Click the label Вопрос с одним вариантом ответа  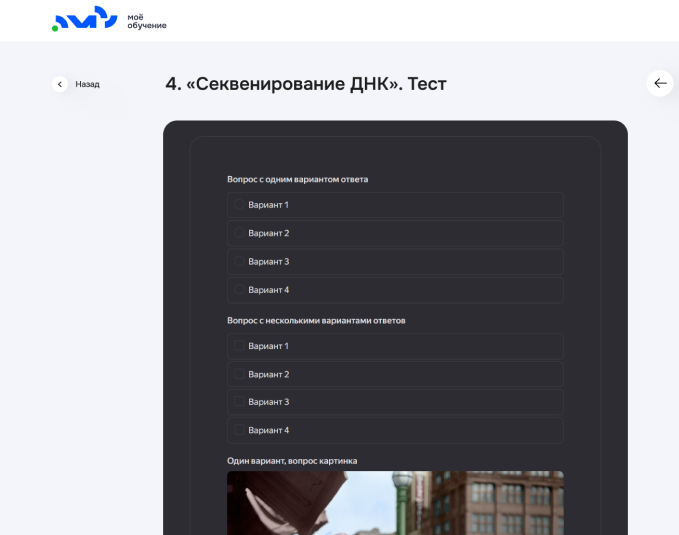click(x=297, y=179)
